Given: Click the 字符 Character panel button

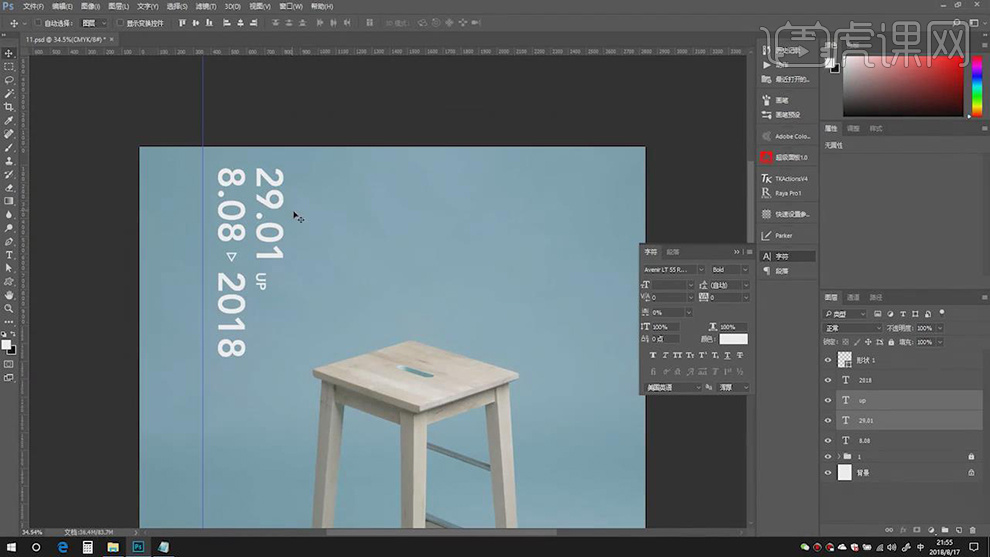Looking at the screenshot, I should 787,256.
